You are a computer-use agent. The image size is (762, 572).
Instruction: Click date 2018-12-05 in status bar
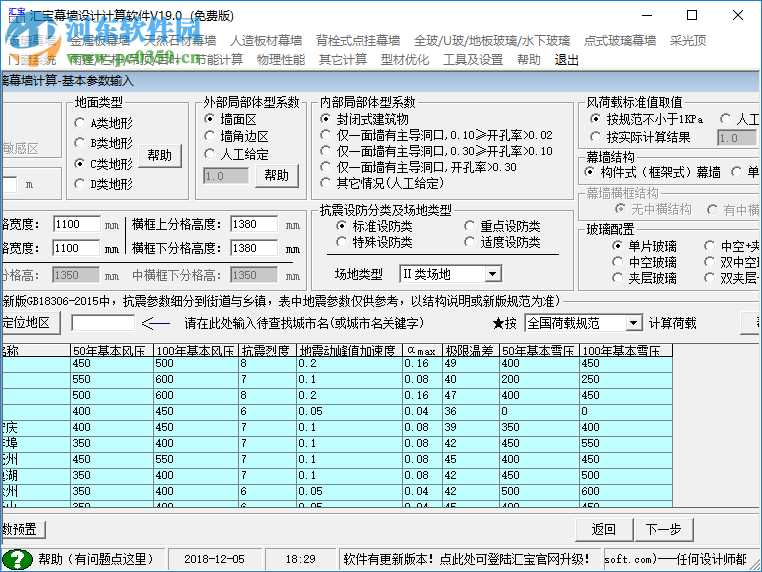click(214, 559)
